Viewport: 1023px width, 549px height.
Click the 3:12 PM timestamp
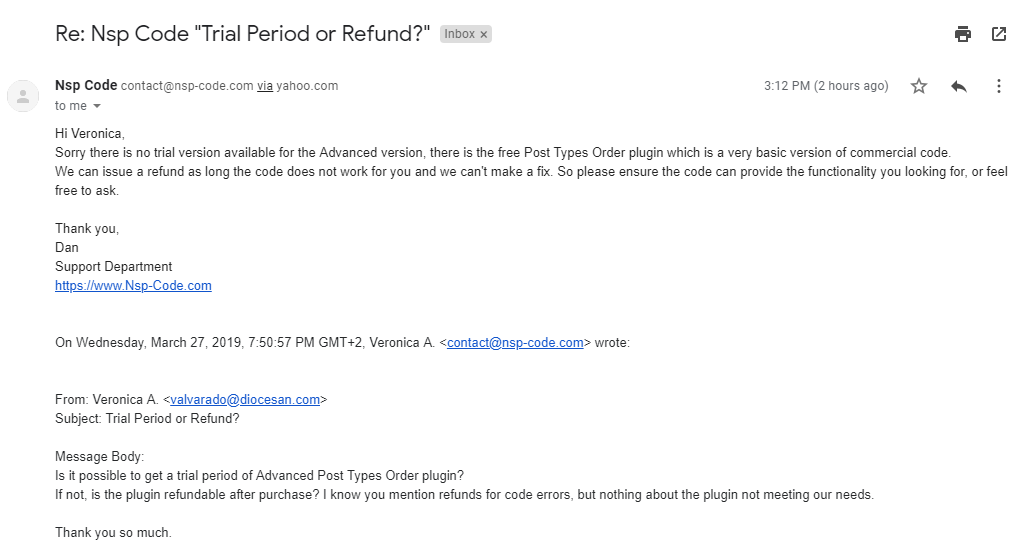(x=825, y=86)
